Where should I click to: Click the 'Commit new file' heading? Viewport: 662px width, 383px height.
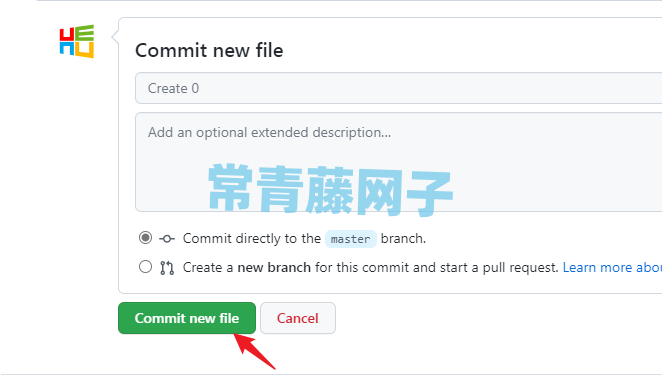pyautogui.click(x=209, y=50)
